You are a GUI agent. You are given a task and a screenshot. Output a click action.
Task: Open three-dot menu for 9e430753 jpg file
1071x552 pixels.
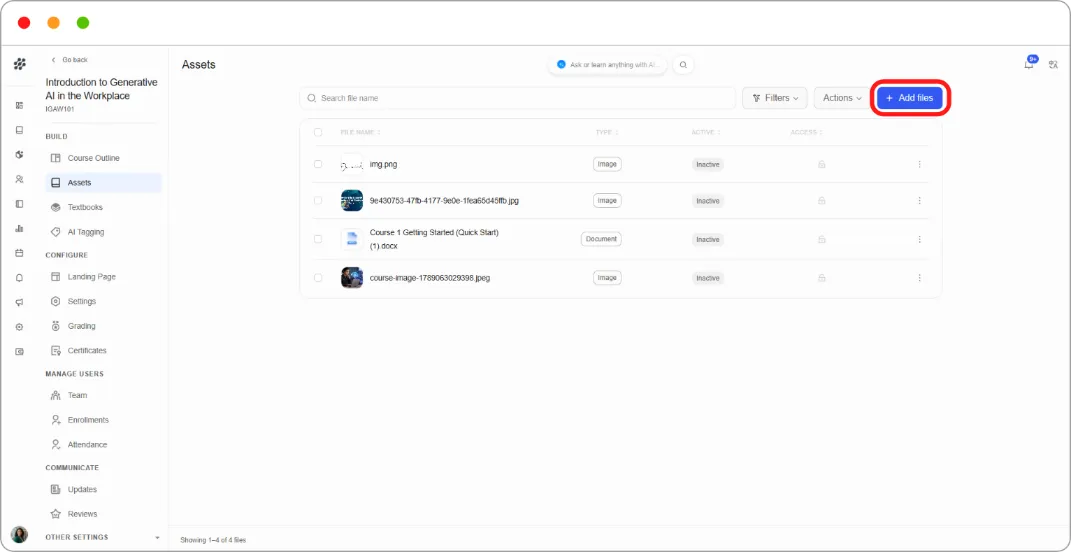[x=919, y=201]
